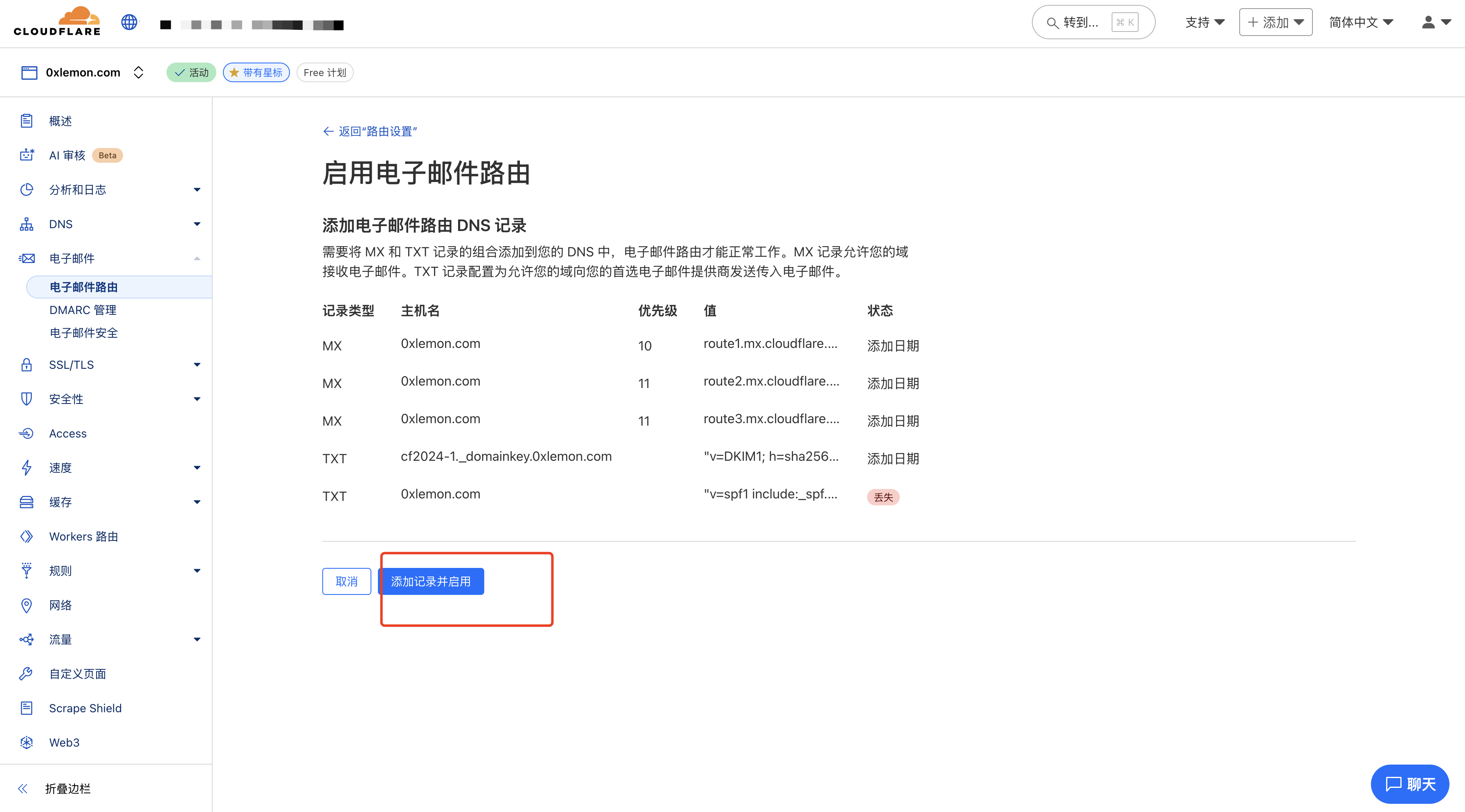Click the Access arrow icon
The width and height of the screenshot is (1465, 812).
[27, 433]
